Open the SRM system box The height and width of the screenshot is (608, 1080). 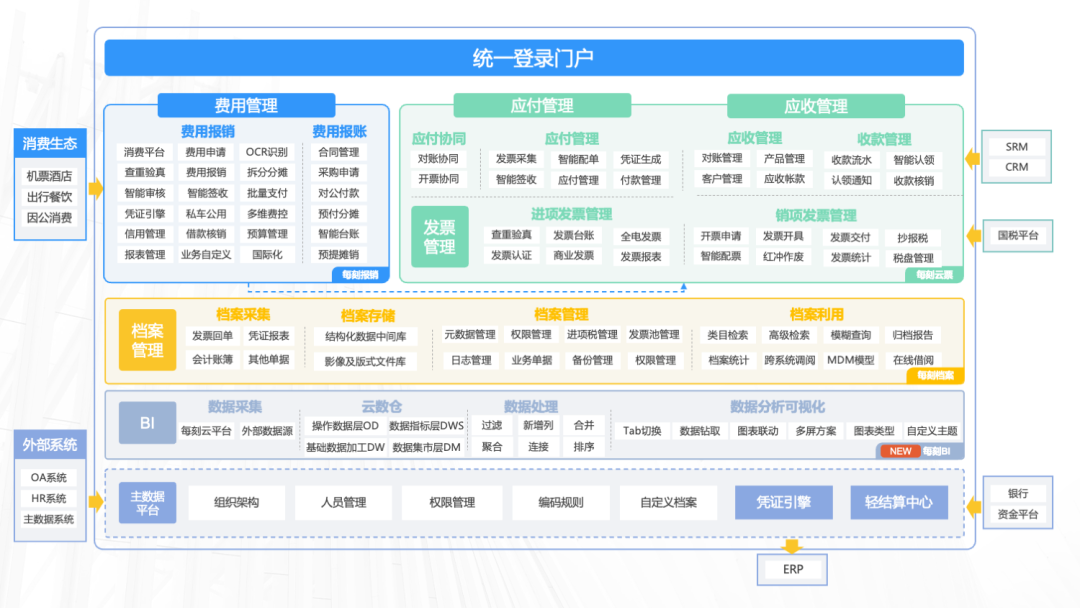tap(1016, 146)
